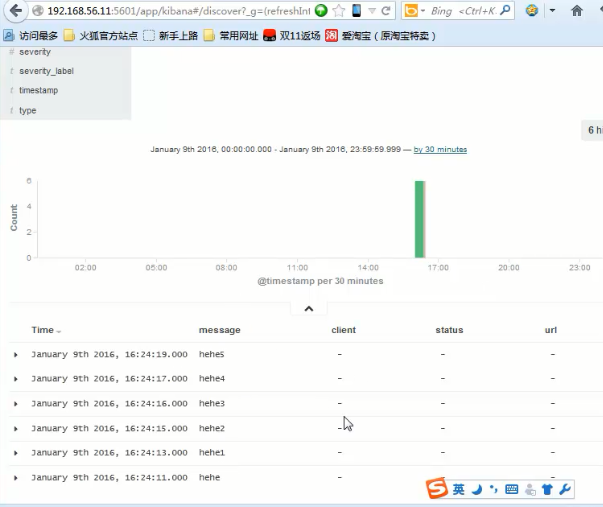Open the IME soft keyboard icon
The image size is (603, 507).
pyautogui.click(x=512, y=490)
